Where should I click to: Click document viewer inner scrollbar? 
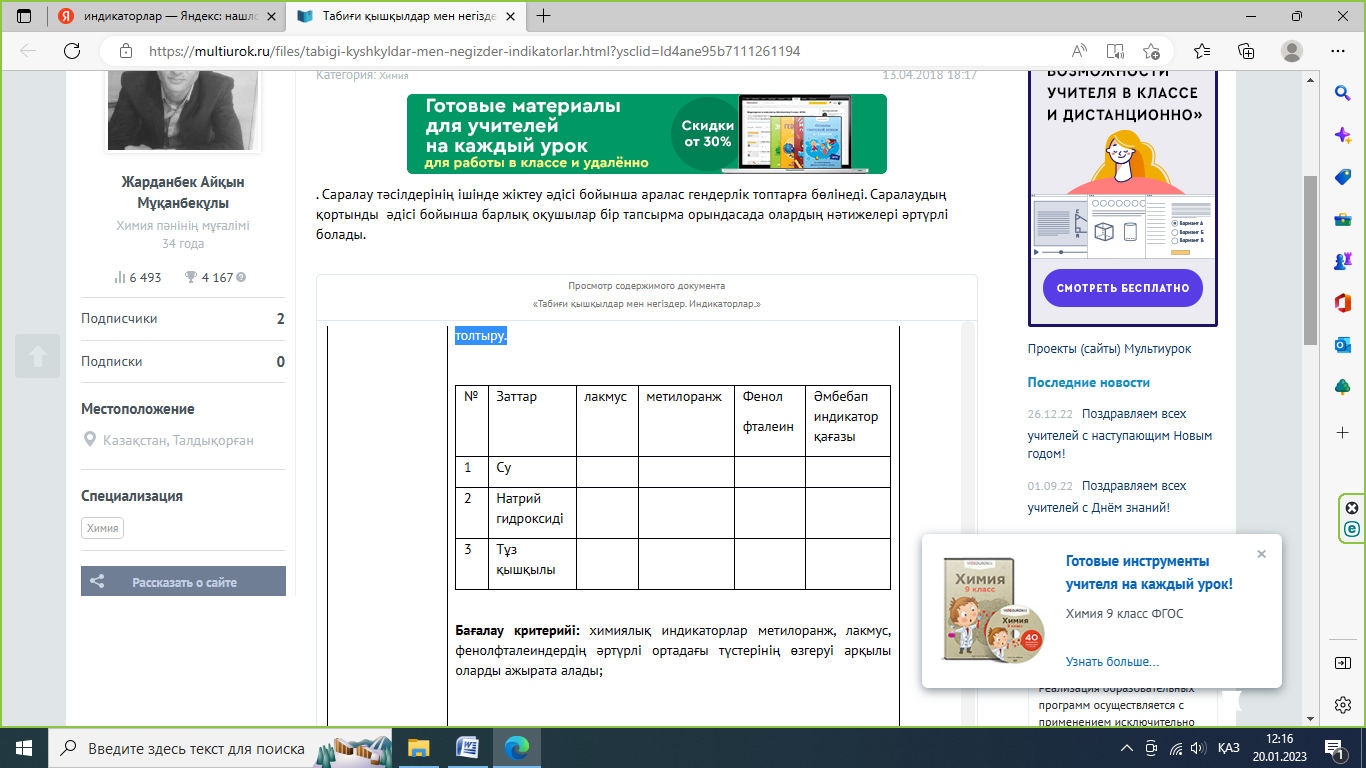[x=967, y=524]
